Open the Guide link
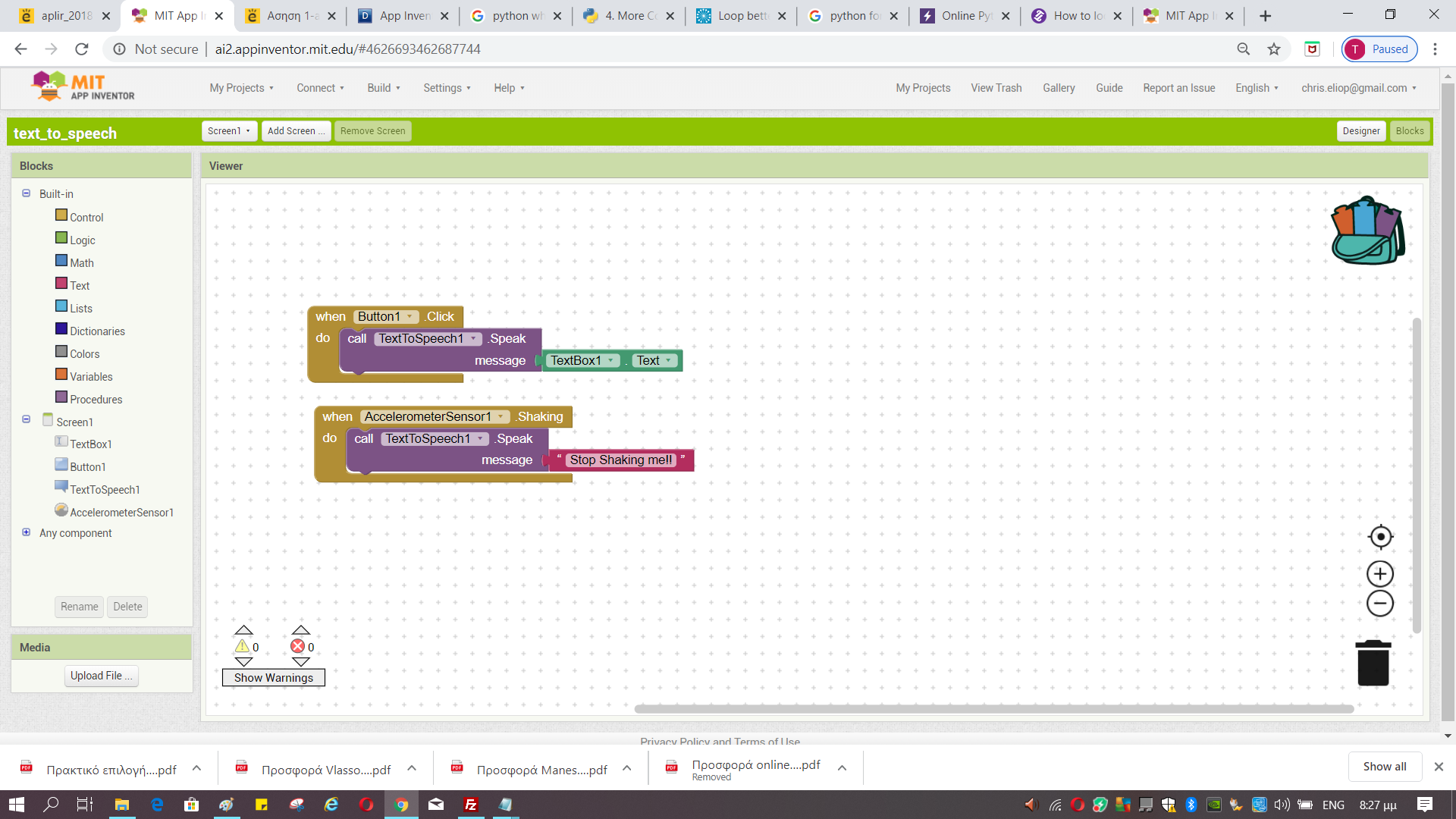The height and width of the screenshot is (819, 1456). [x=1109, y=88]
